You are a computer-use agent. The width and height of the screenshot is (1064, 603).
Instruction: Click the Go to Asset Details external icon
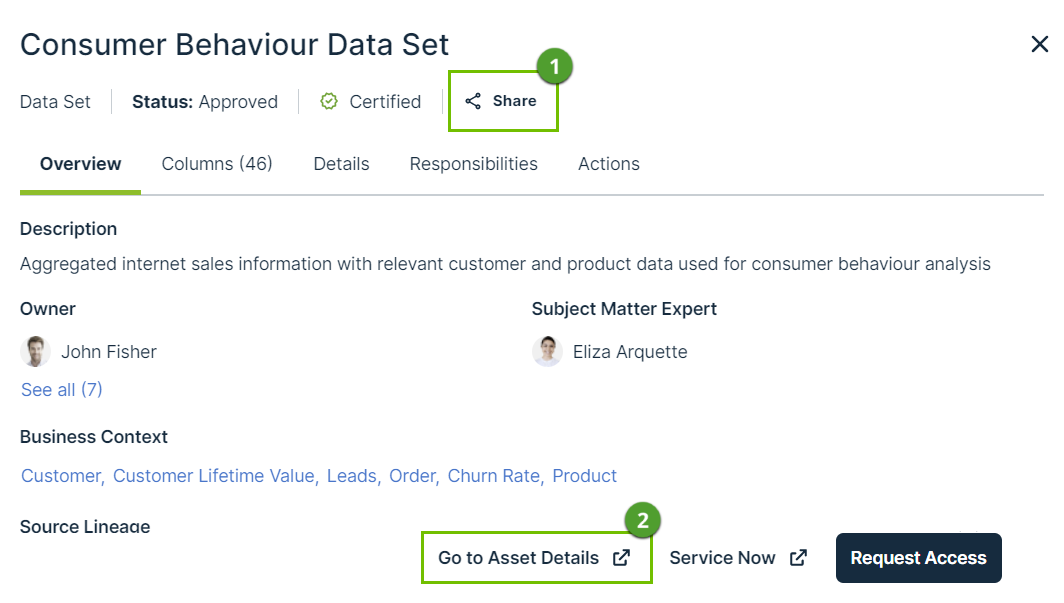click(621, 558)
